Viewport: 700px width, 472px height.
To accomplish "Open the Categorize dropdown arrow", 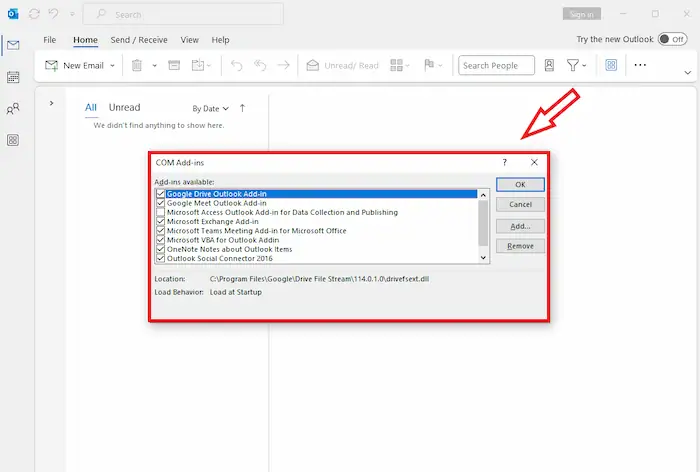I will [407, 66].
